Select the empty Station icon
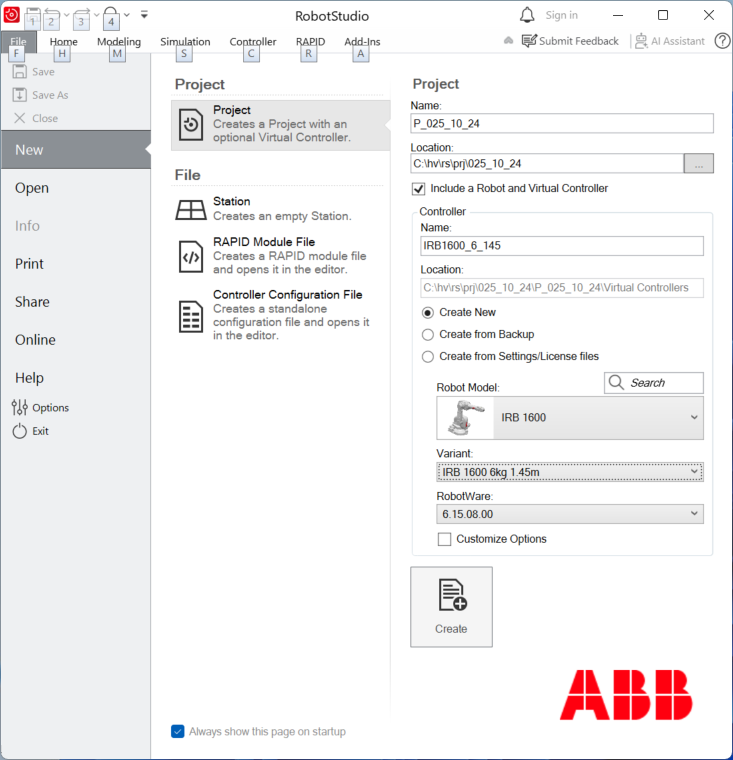Image resolution: width=733 pixels, height=760 pixels. pos(191,209)
